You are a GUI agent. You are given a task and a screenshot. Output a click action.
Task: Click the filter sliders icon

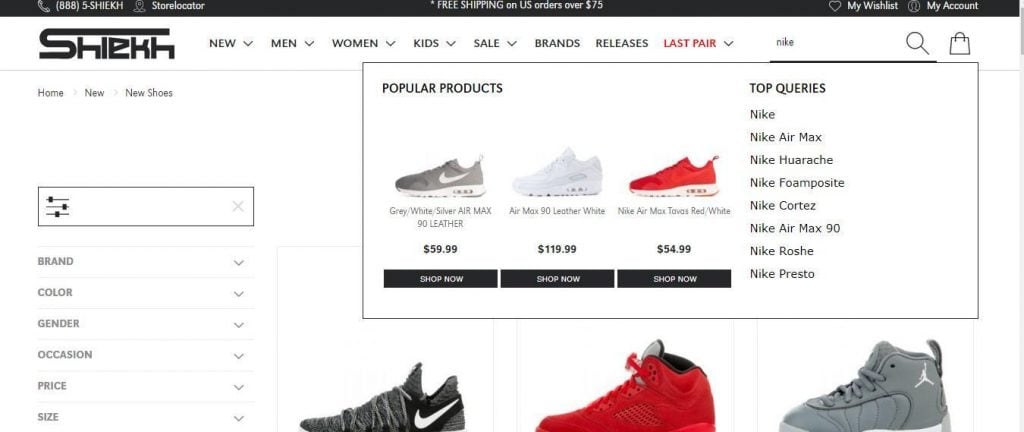tap(57, 207)
